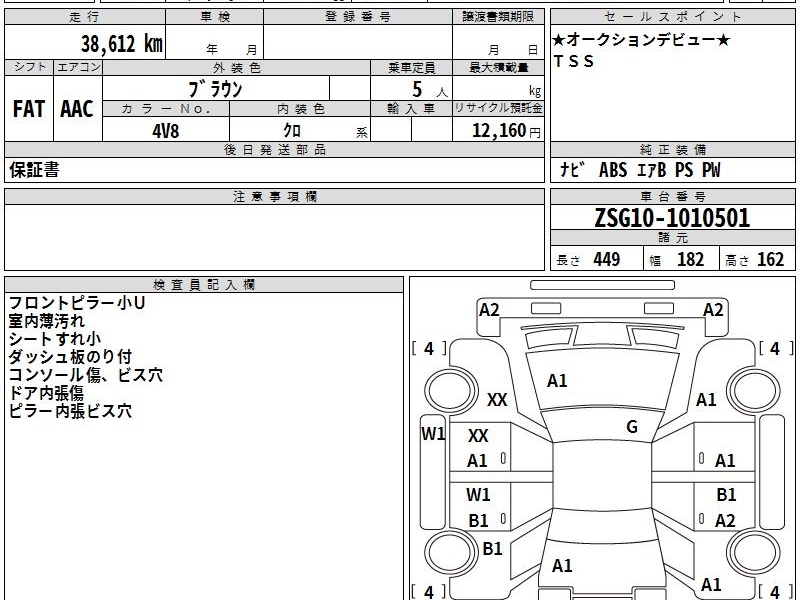Click the color number 4V8
Image resolution: width=800 pixels, height=600 pixels.
pos(166,131)
